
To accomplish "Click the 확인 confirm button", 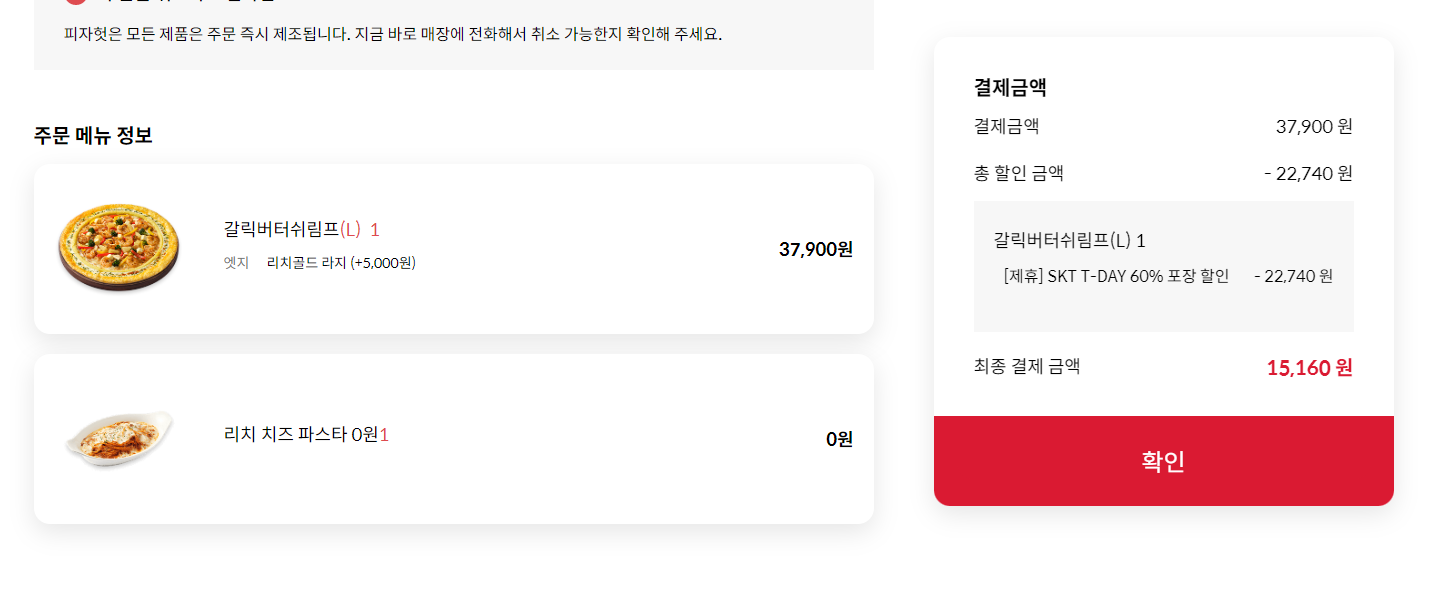I will tap(1163, 461).
